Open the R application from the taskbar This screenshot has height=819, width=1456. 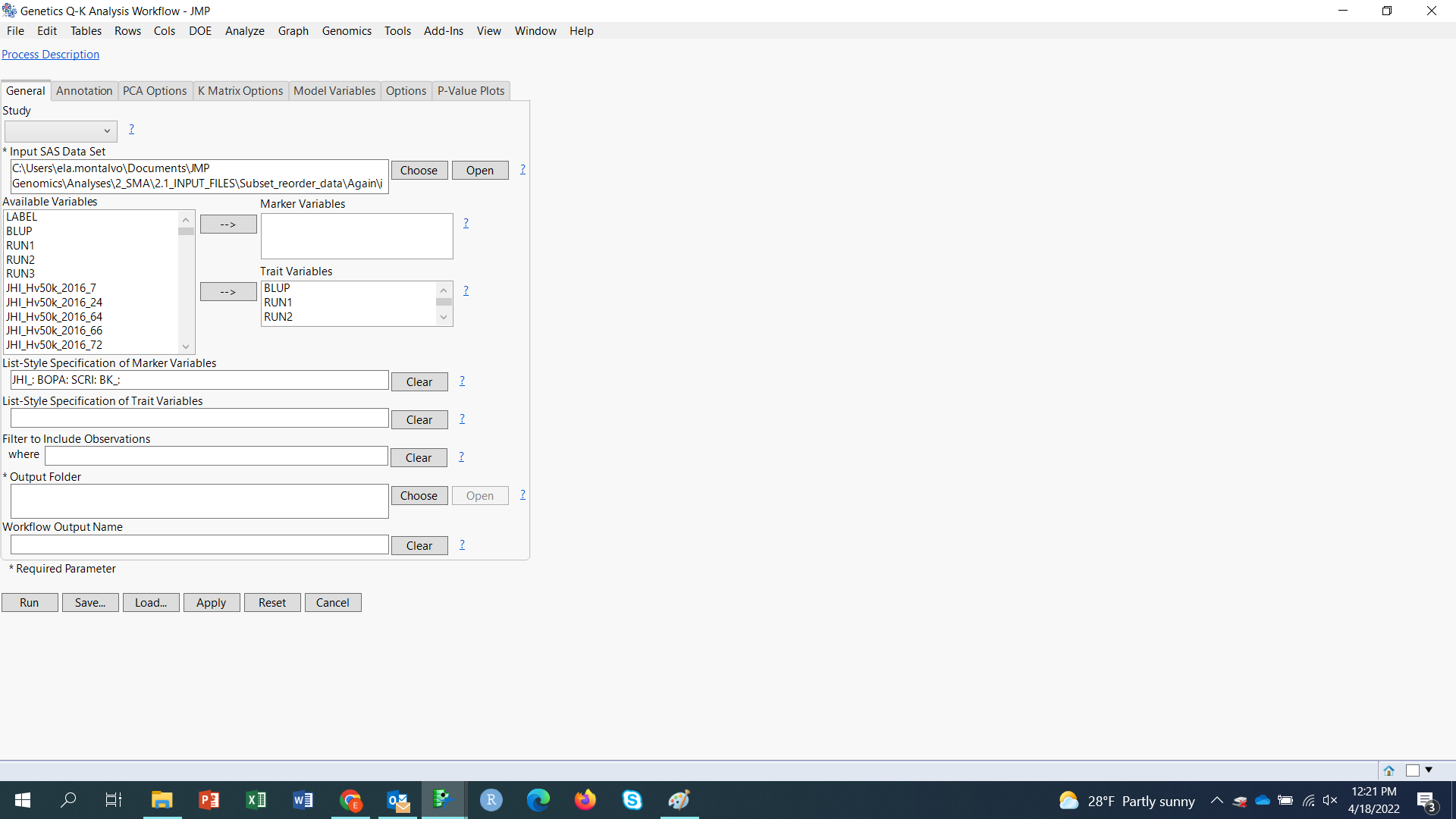(x=491, y=800)
